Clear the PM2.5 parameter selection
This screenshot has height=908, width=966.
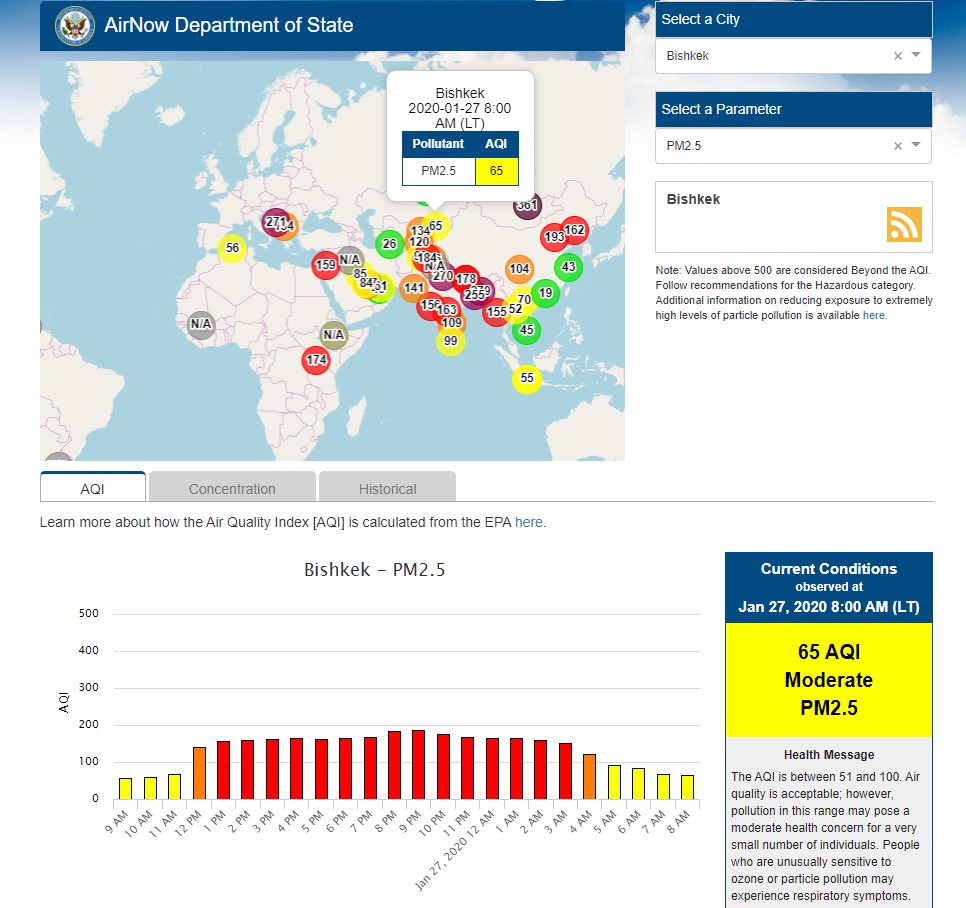897,146
